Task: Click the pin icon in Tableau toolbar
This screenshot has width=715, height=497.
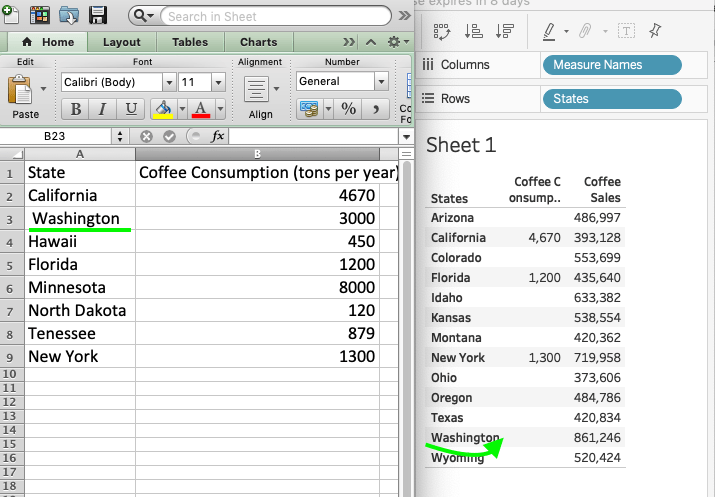Action: 655,31
